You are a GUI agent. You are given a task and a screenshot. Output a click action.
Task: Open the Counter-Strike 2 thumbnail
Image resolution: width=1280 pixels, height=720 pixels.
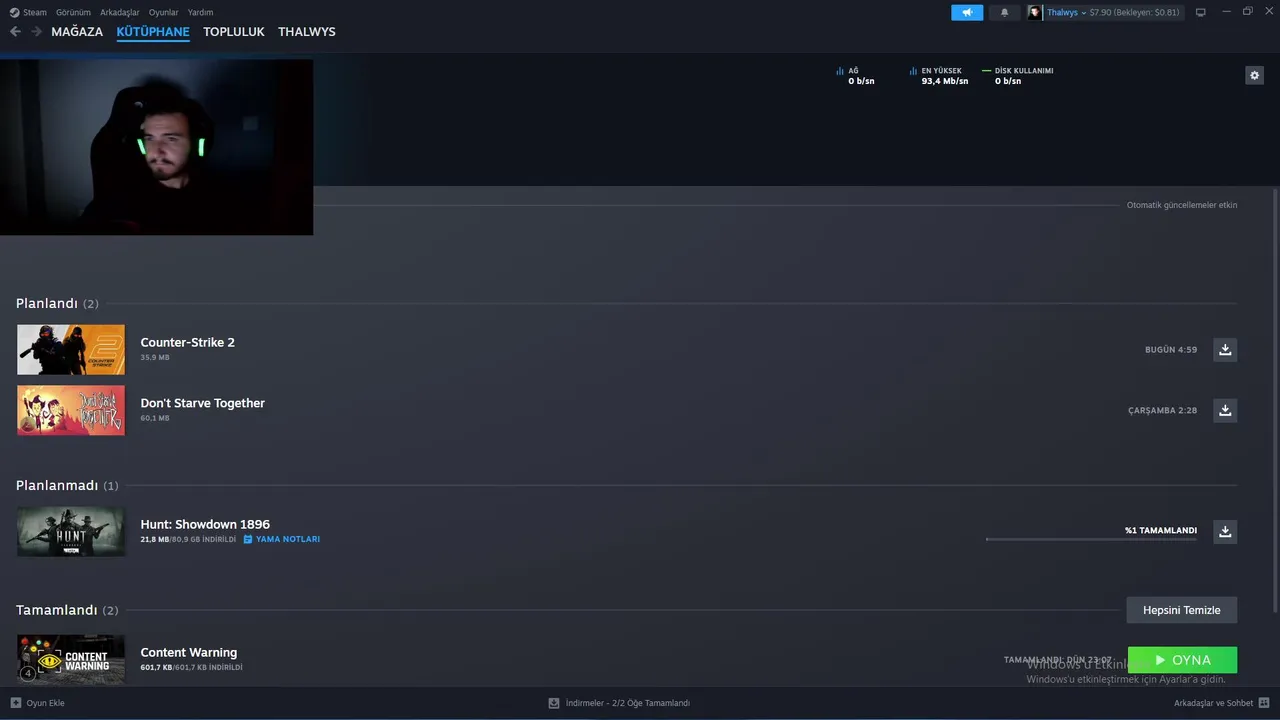(71, 349)
